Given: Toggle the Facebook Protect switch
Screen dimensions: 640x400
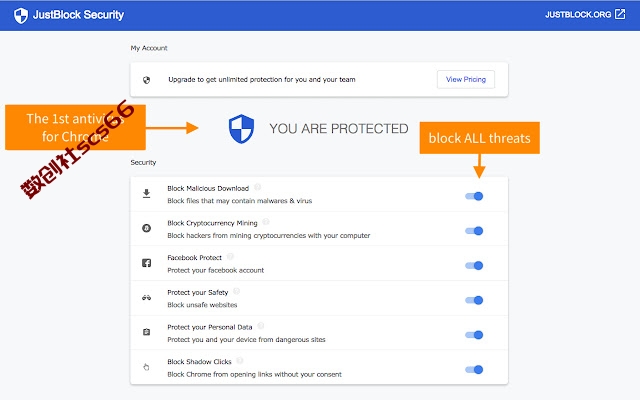Looking at the screenshot, I should pyautogui.click(x=474, y=266).
